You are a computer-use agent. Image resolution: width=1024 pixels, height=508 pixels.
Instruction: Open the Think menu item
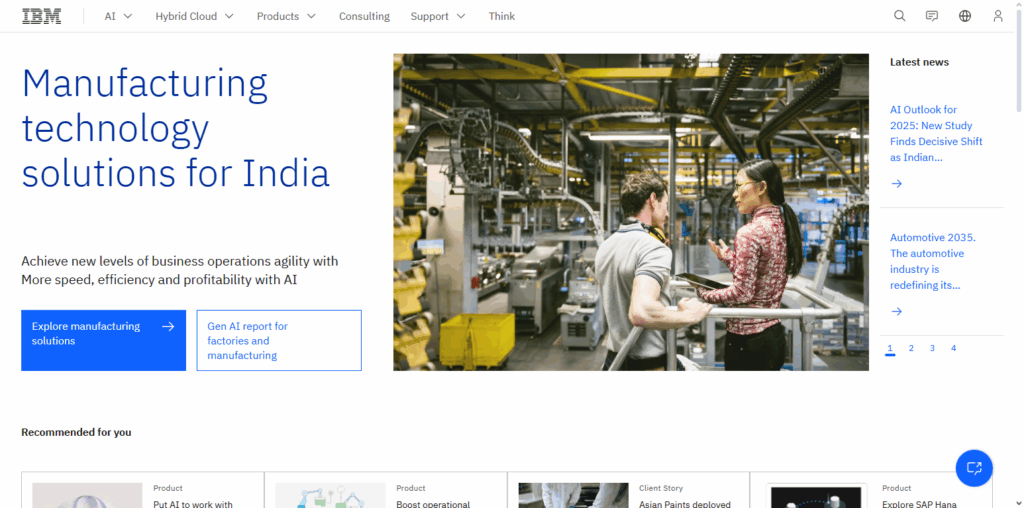(x=502, y=16)
